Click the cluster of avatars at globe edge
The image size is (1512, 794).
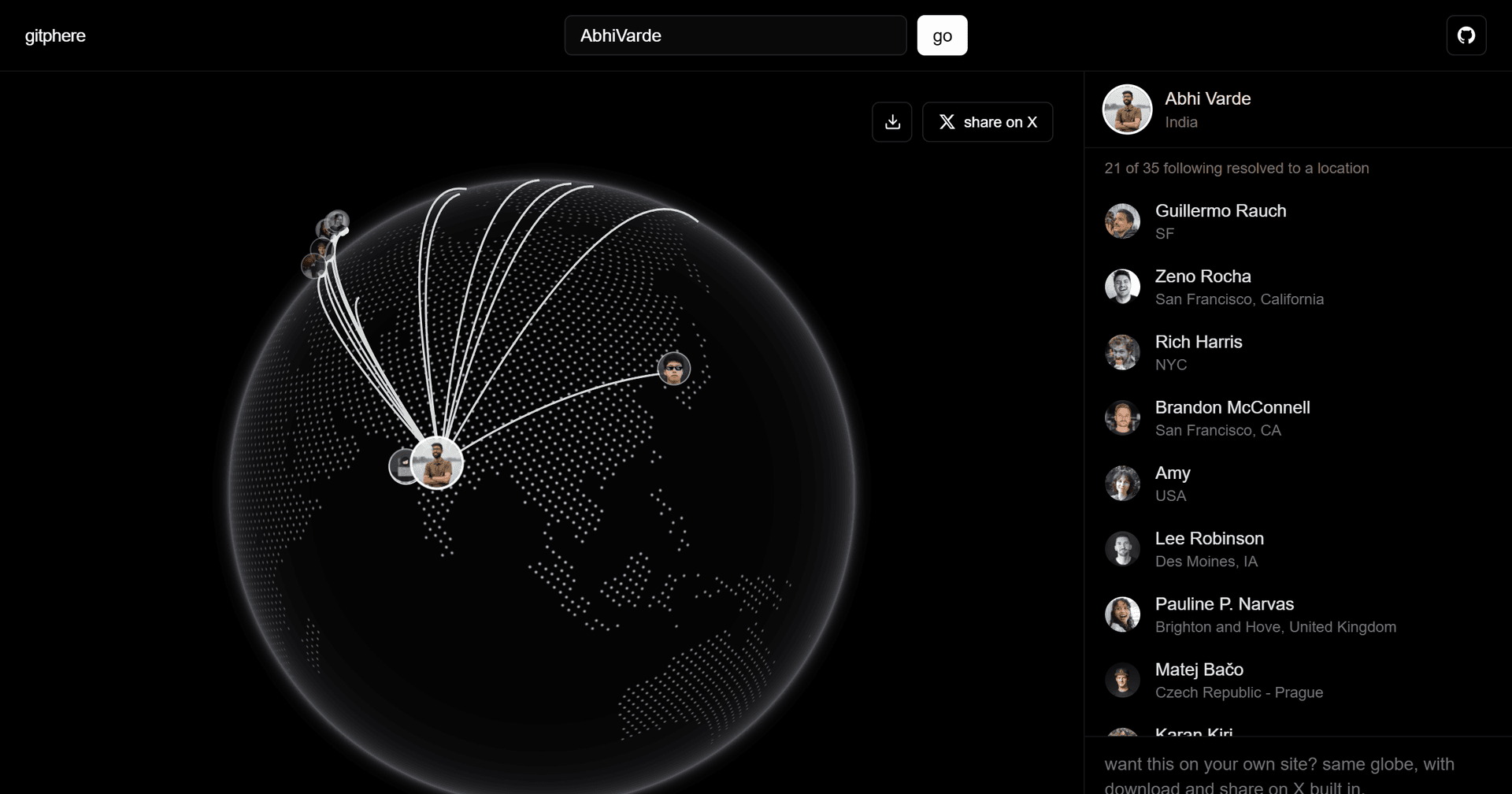pyautogui.click(x=325, y=243)
